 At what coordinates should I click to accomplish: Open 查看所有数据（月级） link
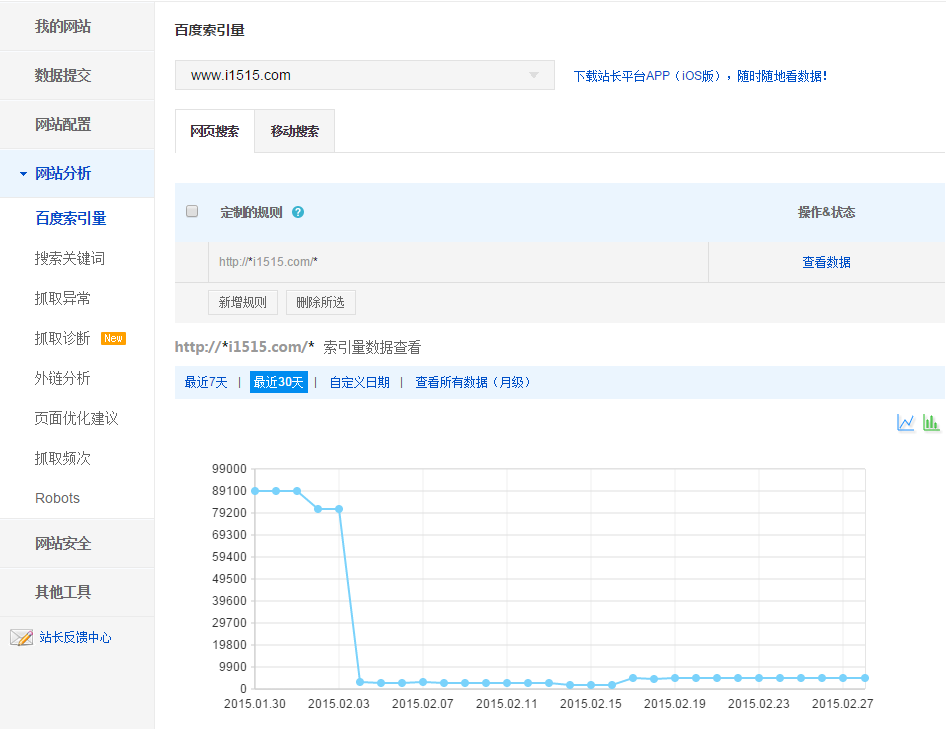click(475, 382)
